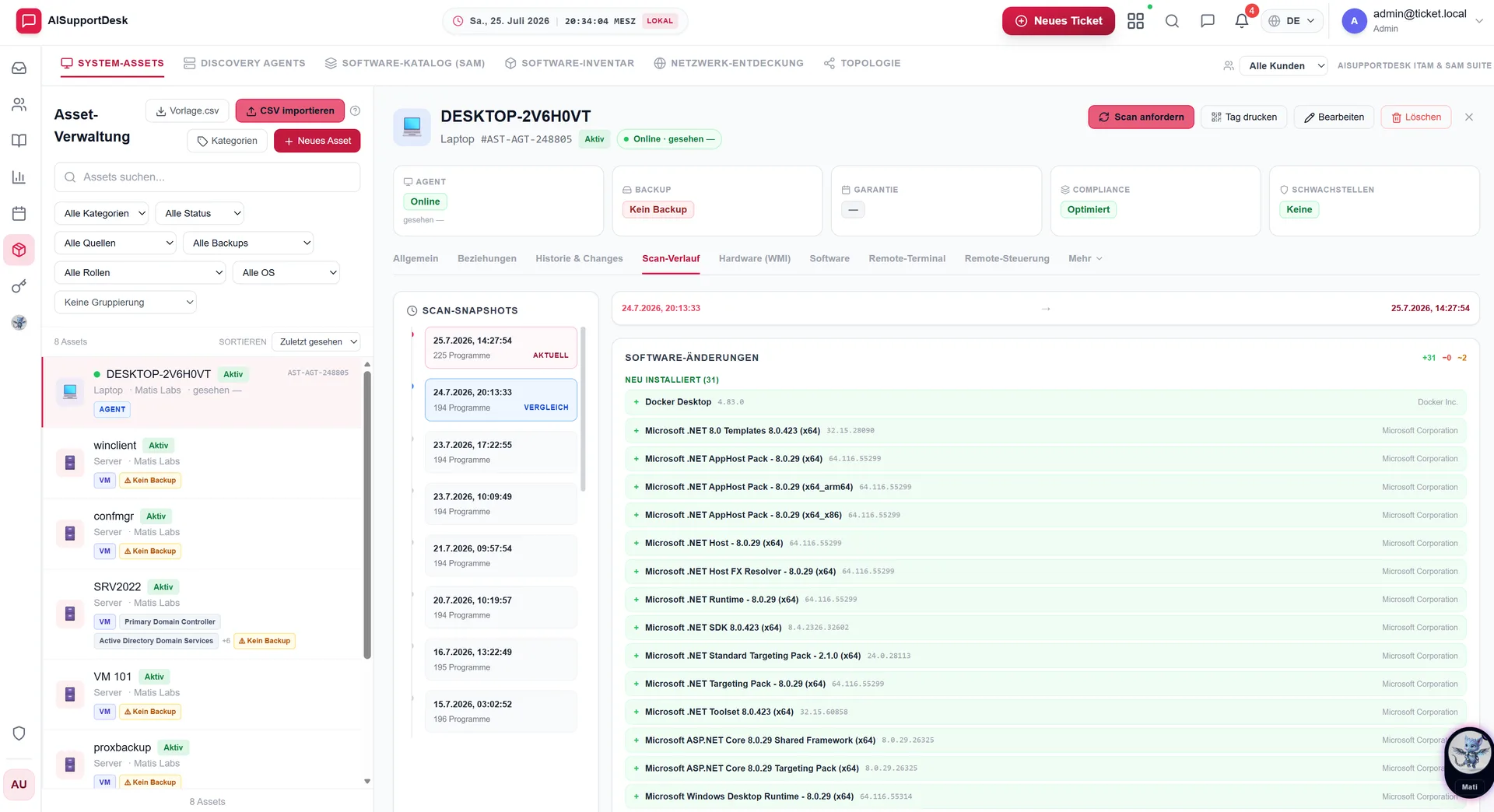Open the Alle Kategorien dropdown

103,213
